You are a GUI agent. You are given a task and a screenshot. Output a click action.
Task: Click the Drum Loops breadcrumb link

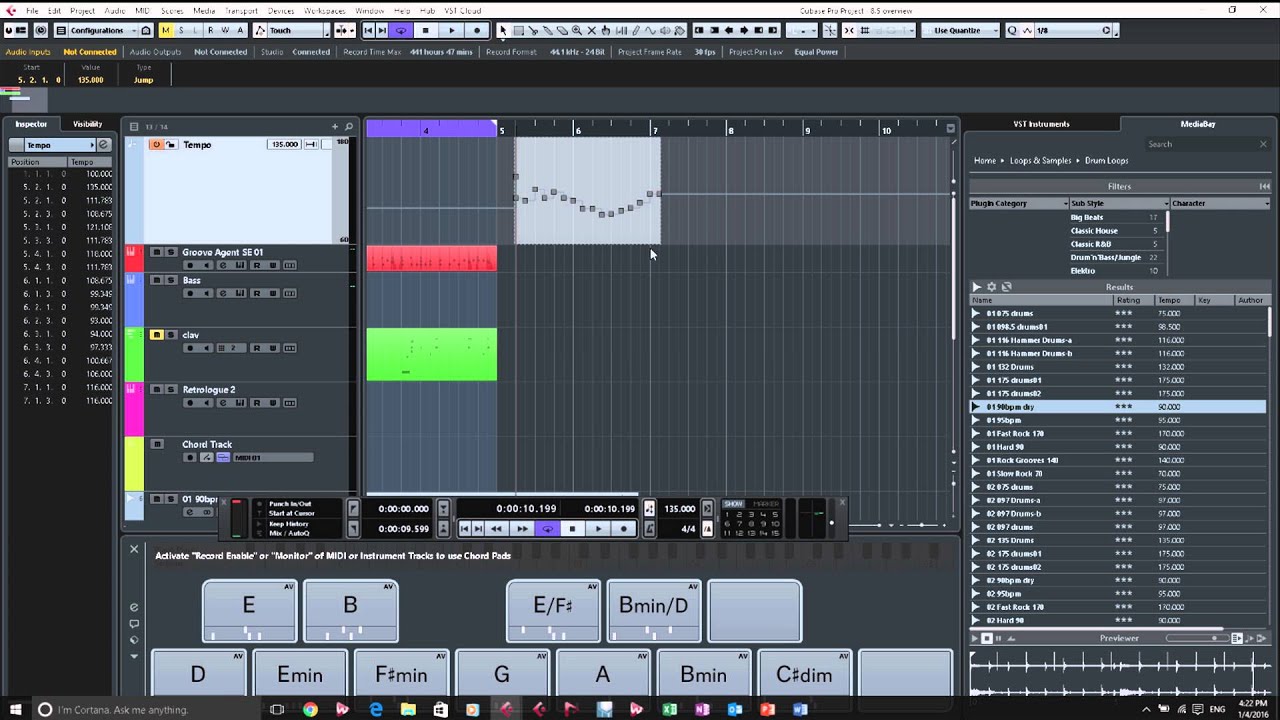pyautogui.click(x=1106, y=161)
